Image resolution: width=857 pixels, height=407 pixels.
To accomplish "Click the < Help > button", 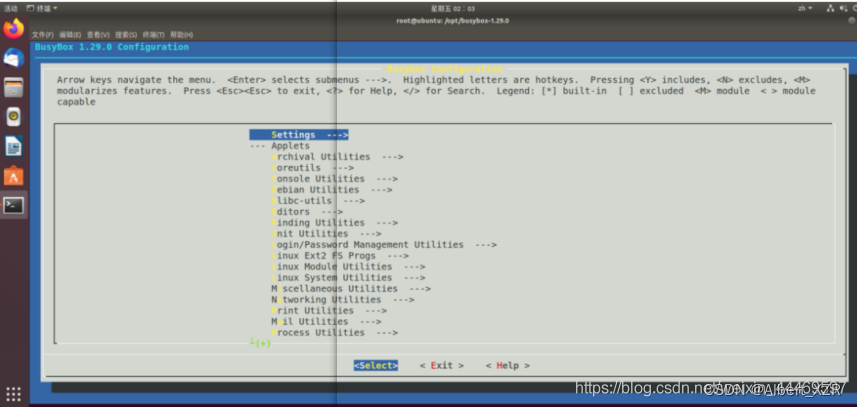I will (508, 365).
